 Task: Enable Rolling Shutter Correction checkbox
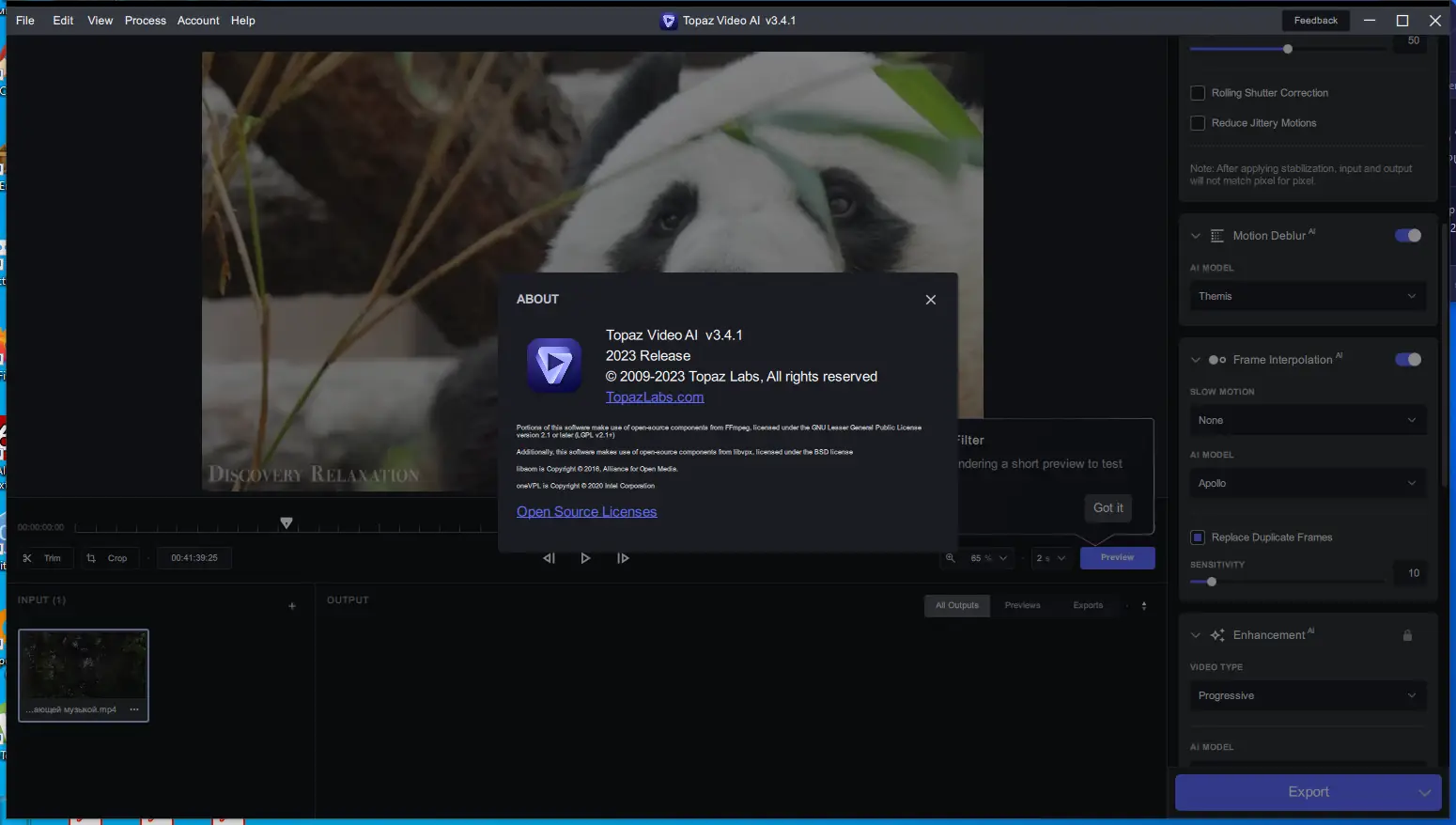click(x=1198, y=93)
